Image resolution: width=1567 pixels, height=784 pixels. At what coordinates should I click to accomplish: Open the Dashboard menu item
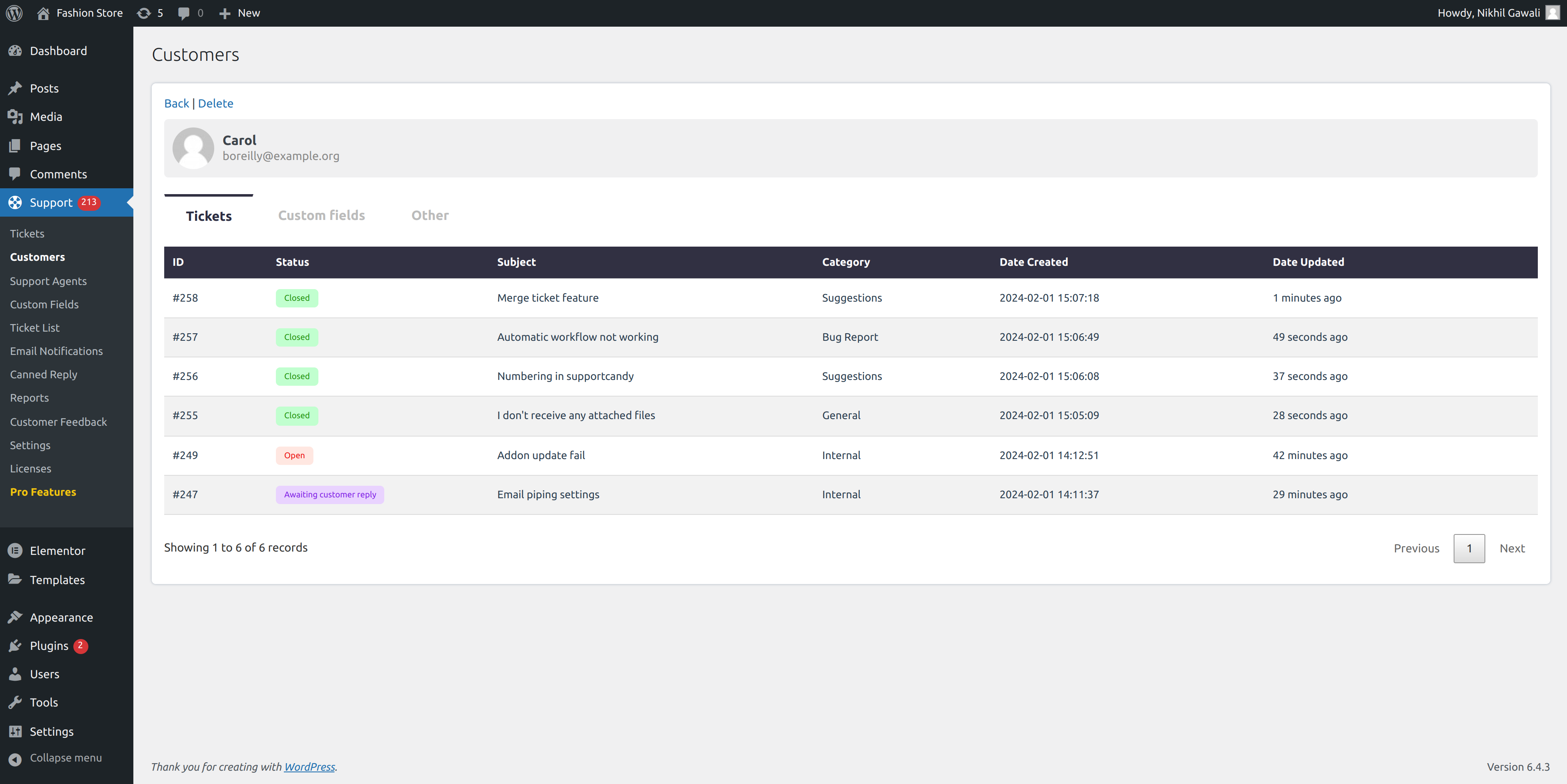(x=58, y=50)
